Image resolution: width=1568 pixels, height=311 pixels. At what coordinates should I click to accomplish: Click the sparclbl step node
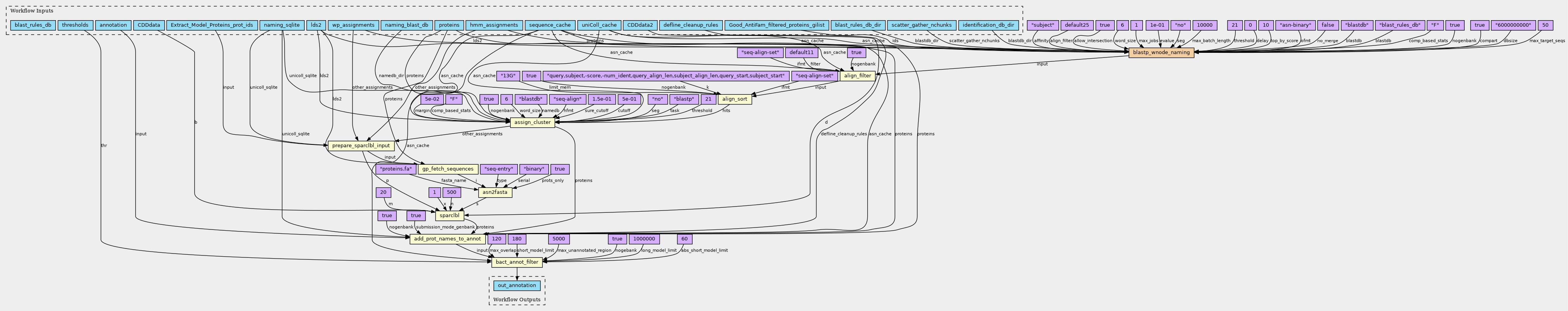(x=450, y=215)
